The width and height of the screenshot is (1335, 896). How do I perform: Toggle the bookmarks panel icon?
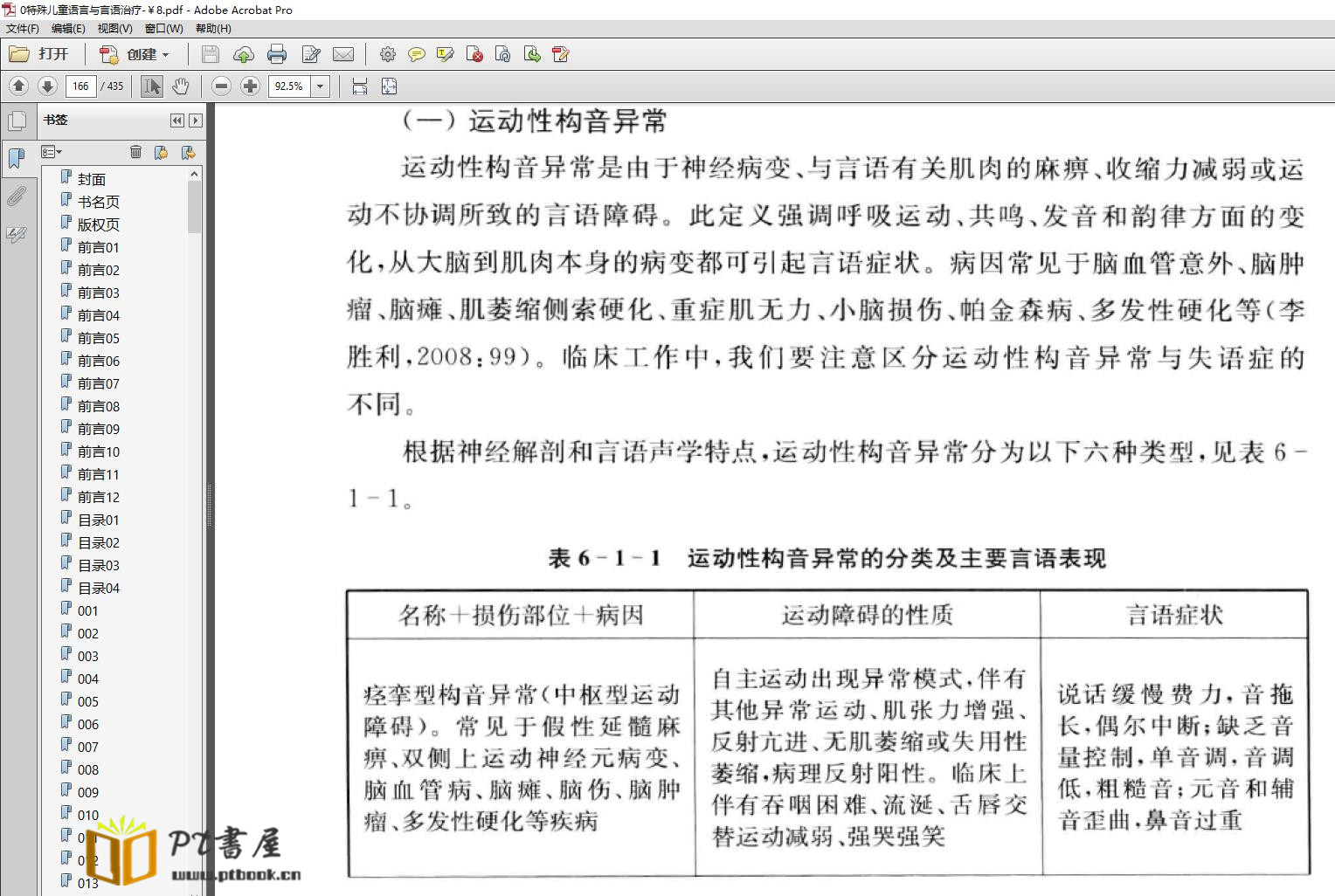(17, 158)
